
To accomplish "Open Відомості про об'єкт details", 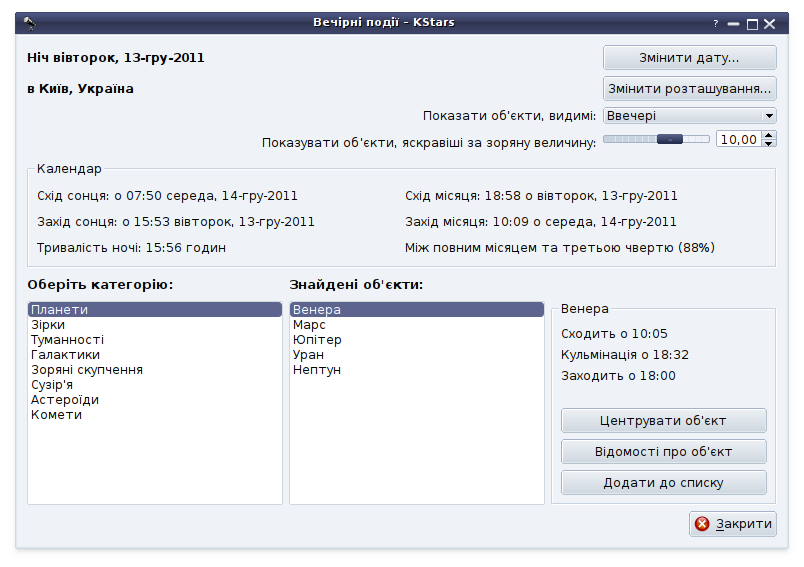I will pos(663,452).
